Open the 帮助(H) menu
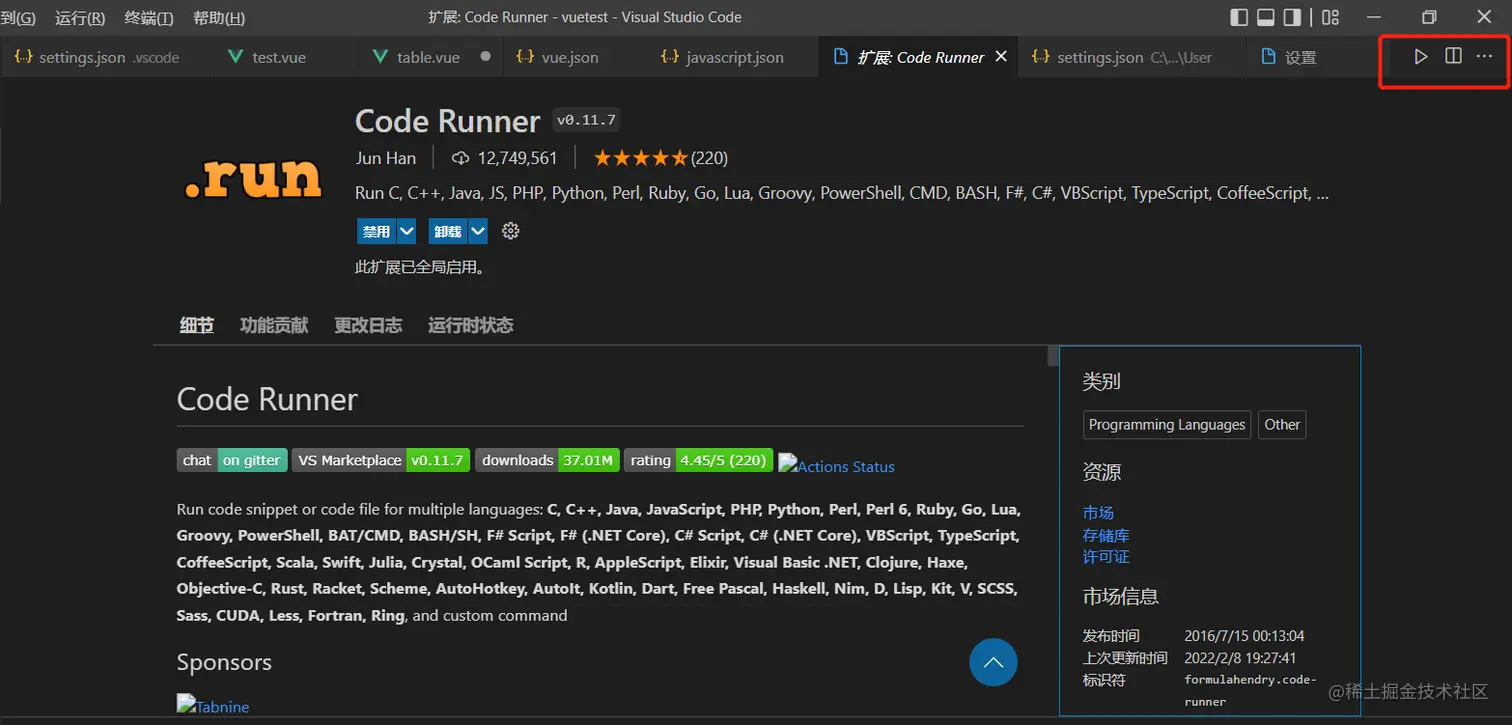The image size is (1512, 725). [x=219, y=18]
